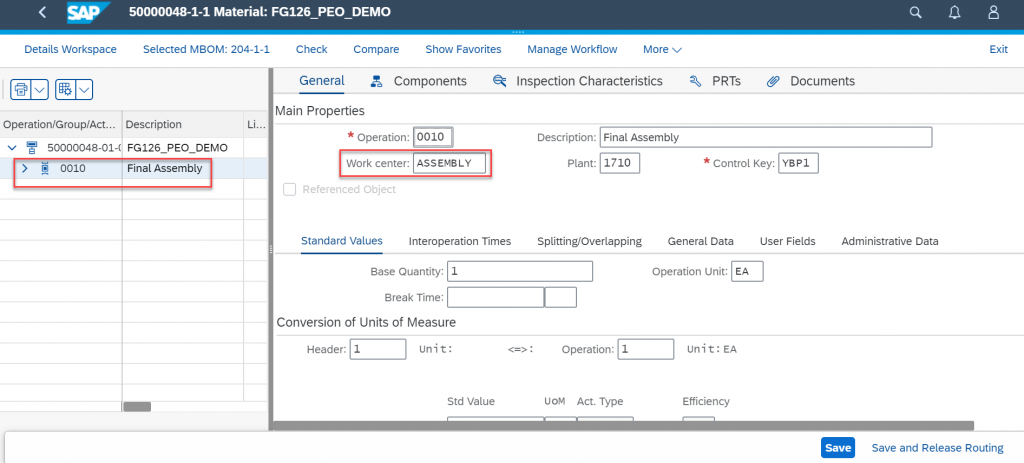Collapse the 50000048-01 routing node

point(12,147)
